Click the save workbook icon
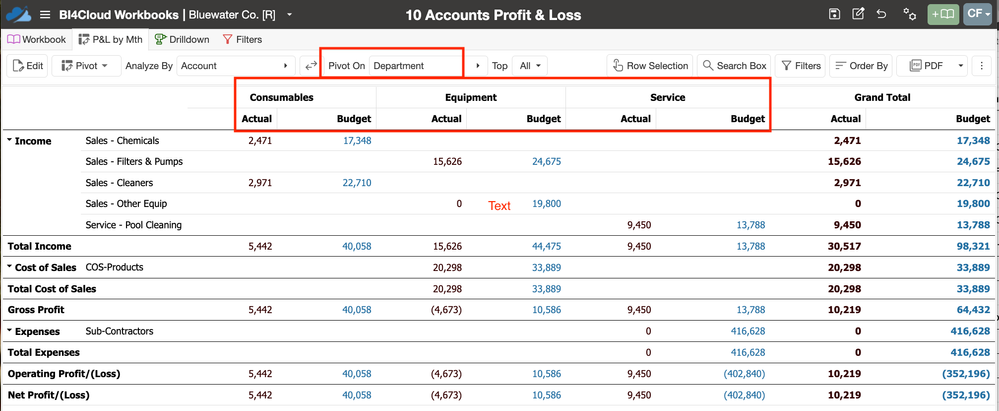The width and height of the screenshot is (999, 411). pos(834,15)
